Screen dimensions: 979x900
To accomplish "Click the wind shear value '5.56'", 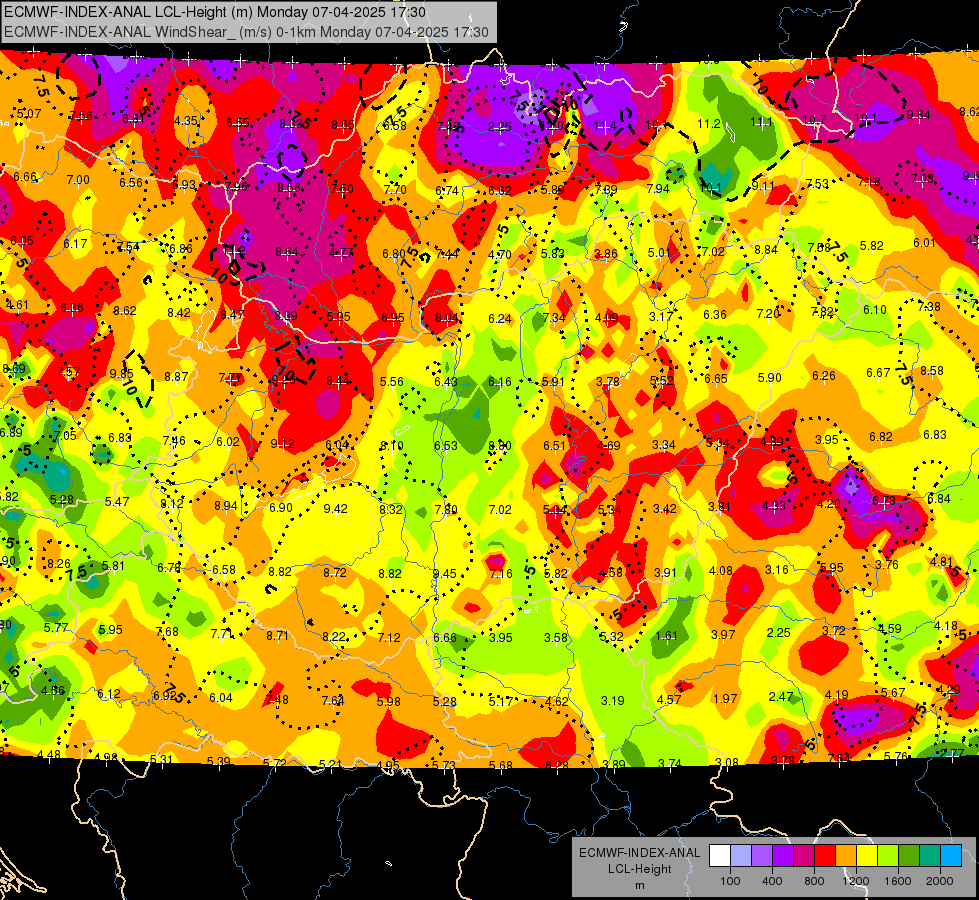I will tap(391, 382).
